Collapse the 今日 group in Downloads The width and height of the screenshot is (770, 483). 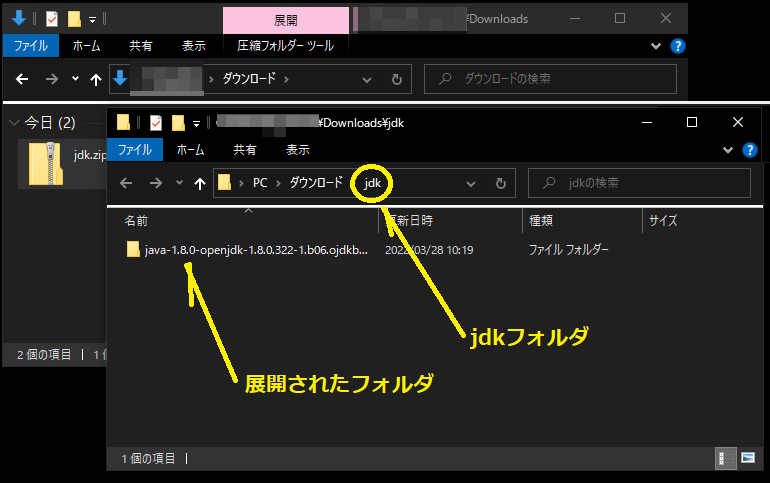[x=14, y=123]
